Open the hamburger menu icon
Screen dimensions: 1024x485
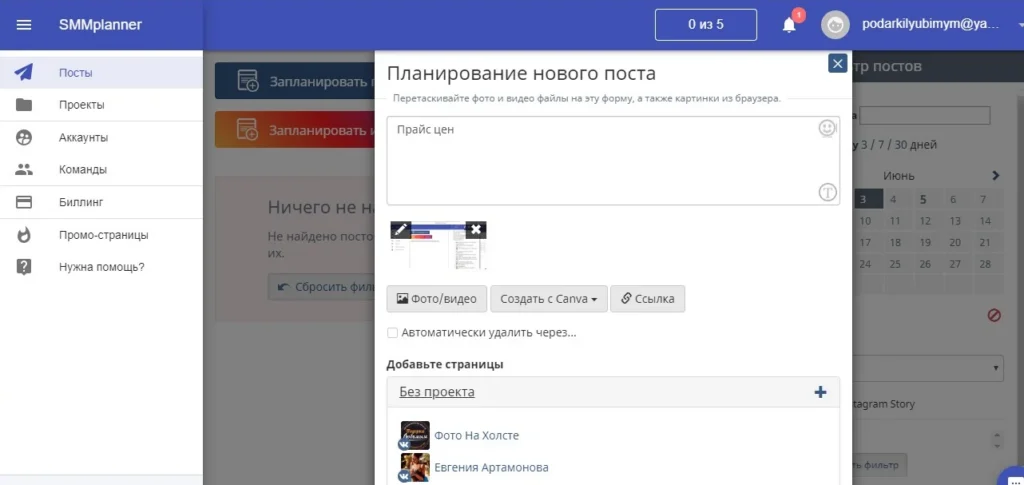point(24,25)
